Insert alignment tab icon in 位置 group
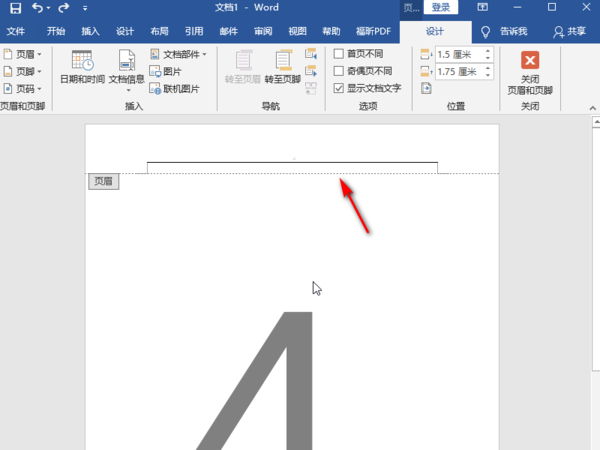 tap(426, 88)
